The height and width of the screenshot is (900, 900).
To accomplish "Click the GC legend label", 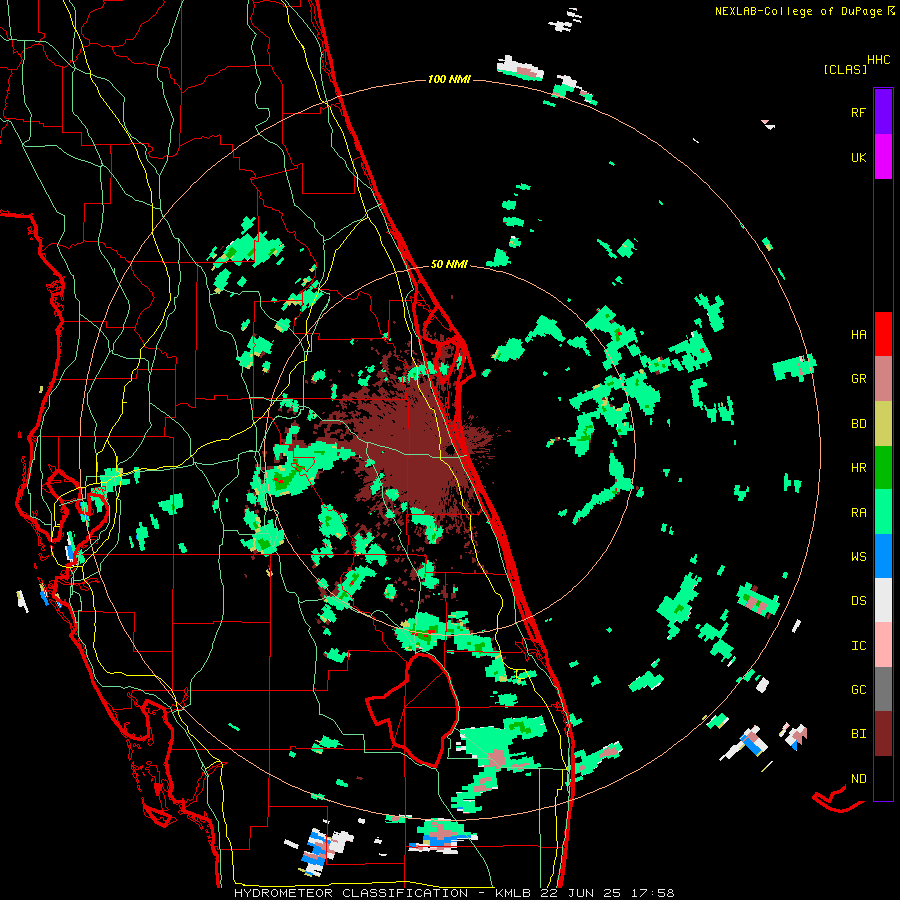I will pyautogui.click(x=858, y=690).
